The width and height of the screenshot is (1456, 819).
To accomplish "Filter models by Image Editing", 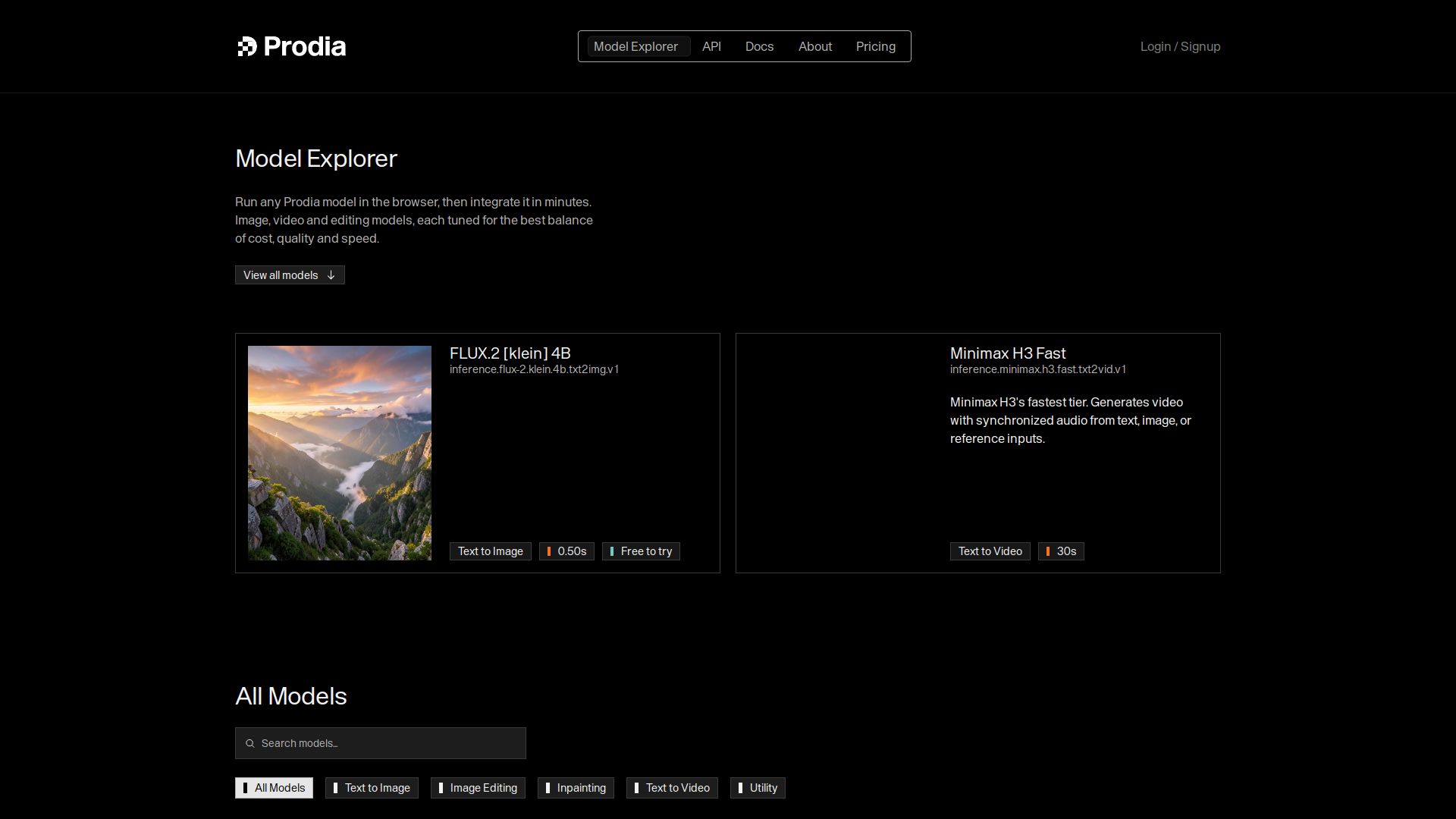I will [x=478, y=788].
